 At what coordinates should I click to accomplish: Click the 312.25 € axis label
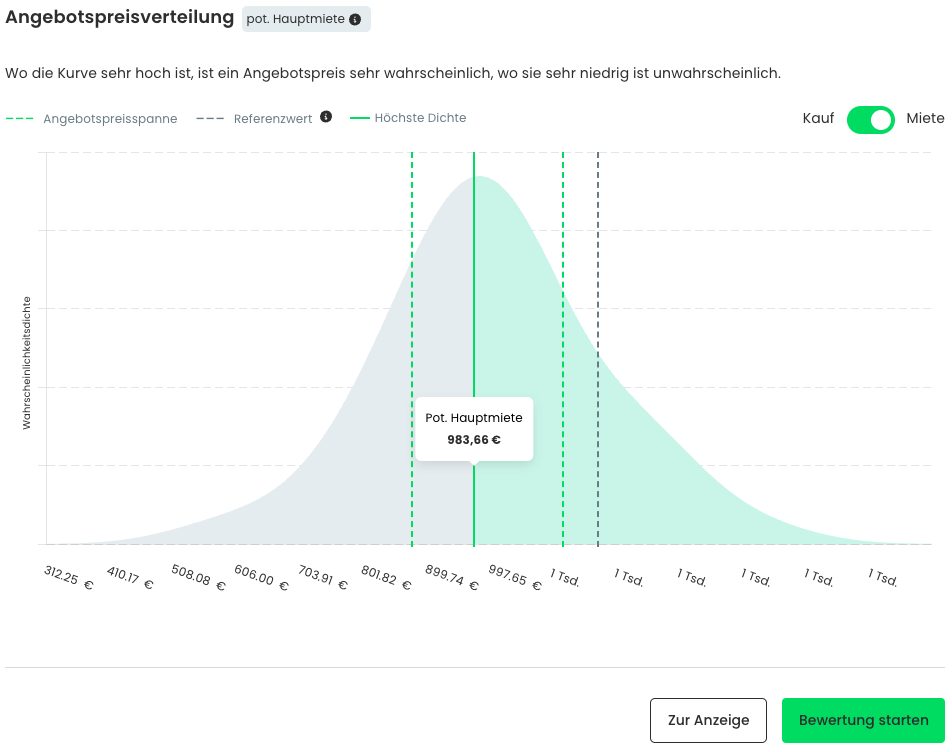coord(68,578)
